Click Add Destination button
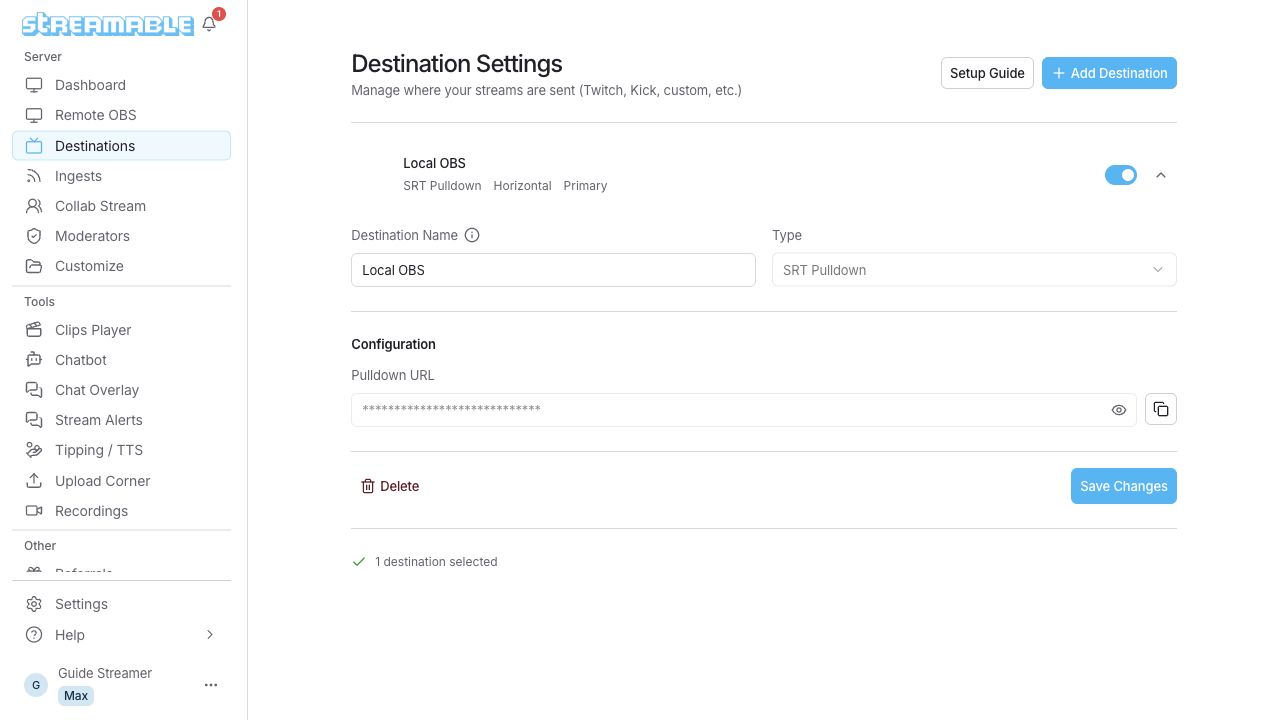1280x720 pixels. click(1109, 73)
